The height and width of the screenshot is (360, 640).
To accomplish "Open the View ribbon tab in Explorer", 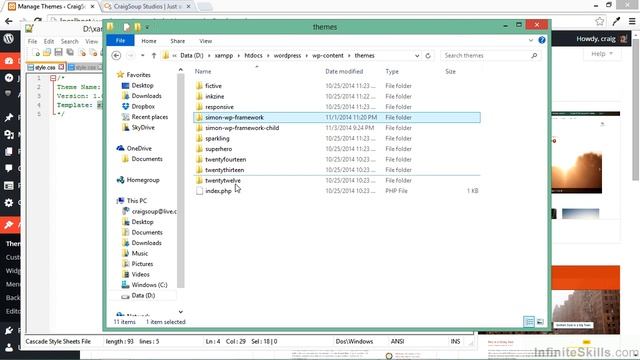I will tap(205, 41).
